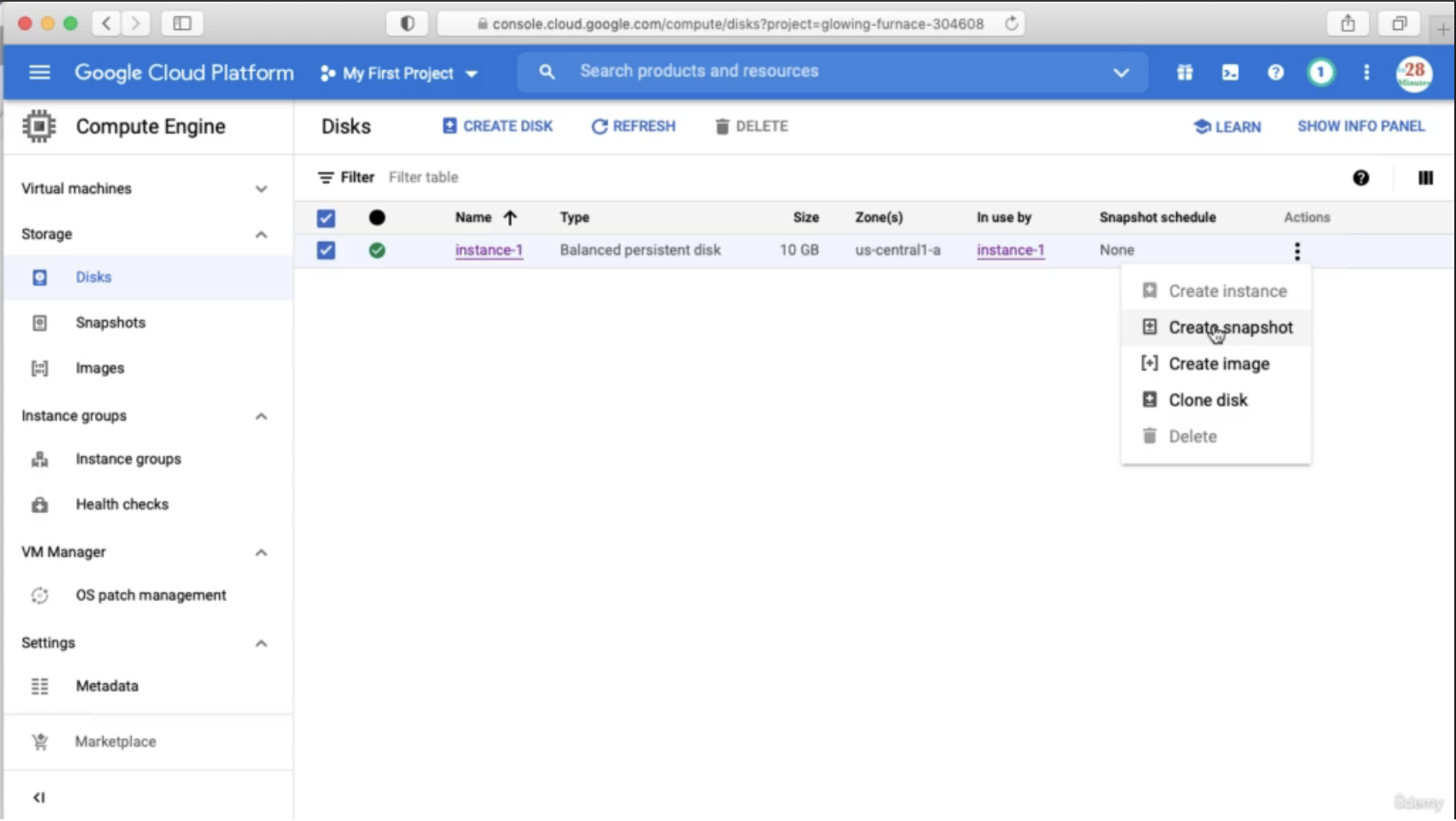Open the header three-dot settings menu
The width and height of the screenshot is (1456, 821).
[x=1366, y=73]
